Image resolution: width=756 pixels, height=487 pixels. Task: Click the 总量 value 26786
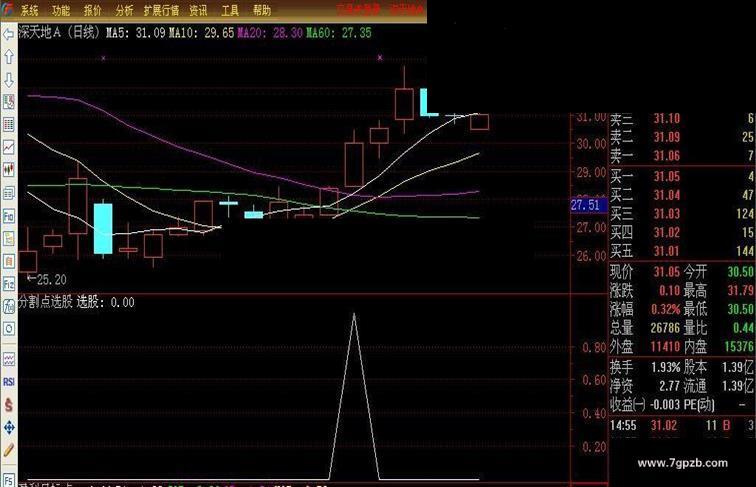click(665, 328)
